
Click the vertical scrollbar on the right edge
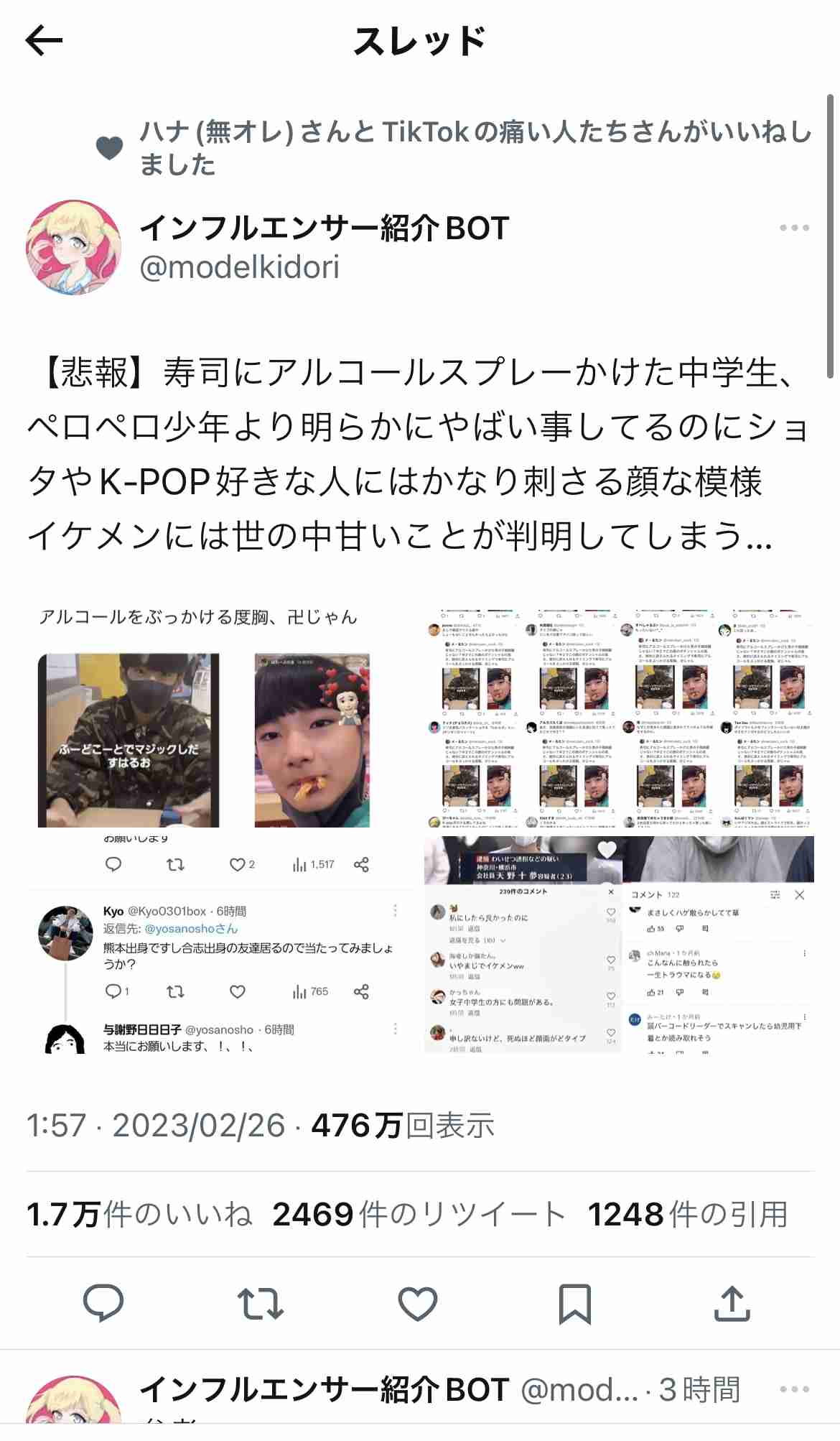pos(832,237)
